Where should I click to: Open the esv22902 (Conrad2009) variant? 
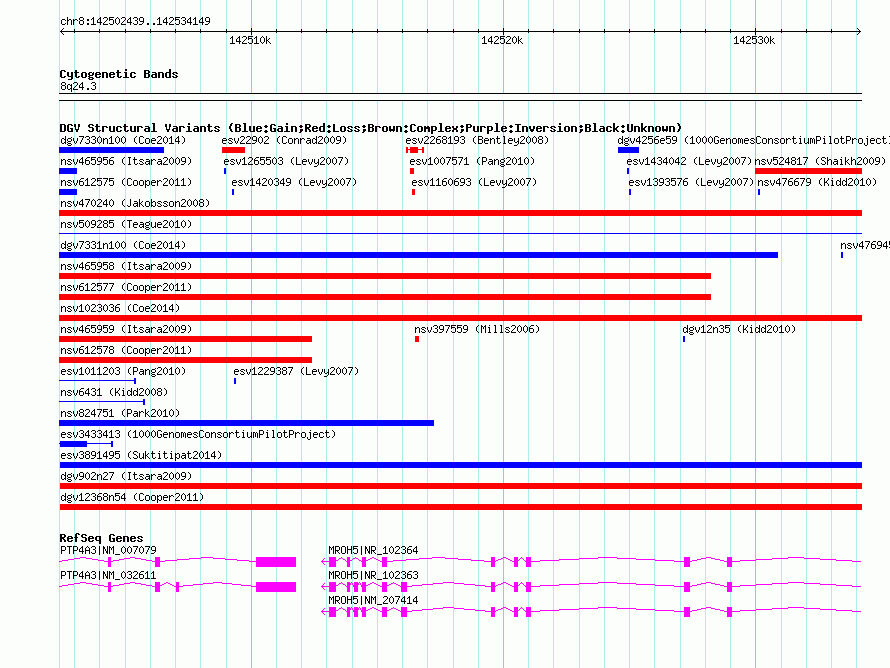point(284,140)
